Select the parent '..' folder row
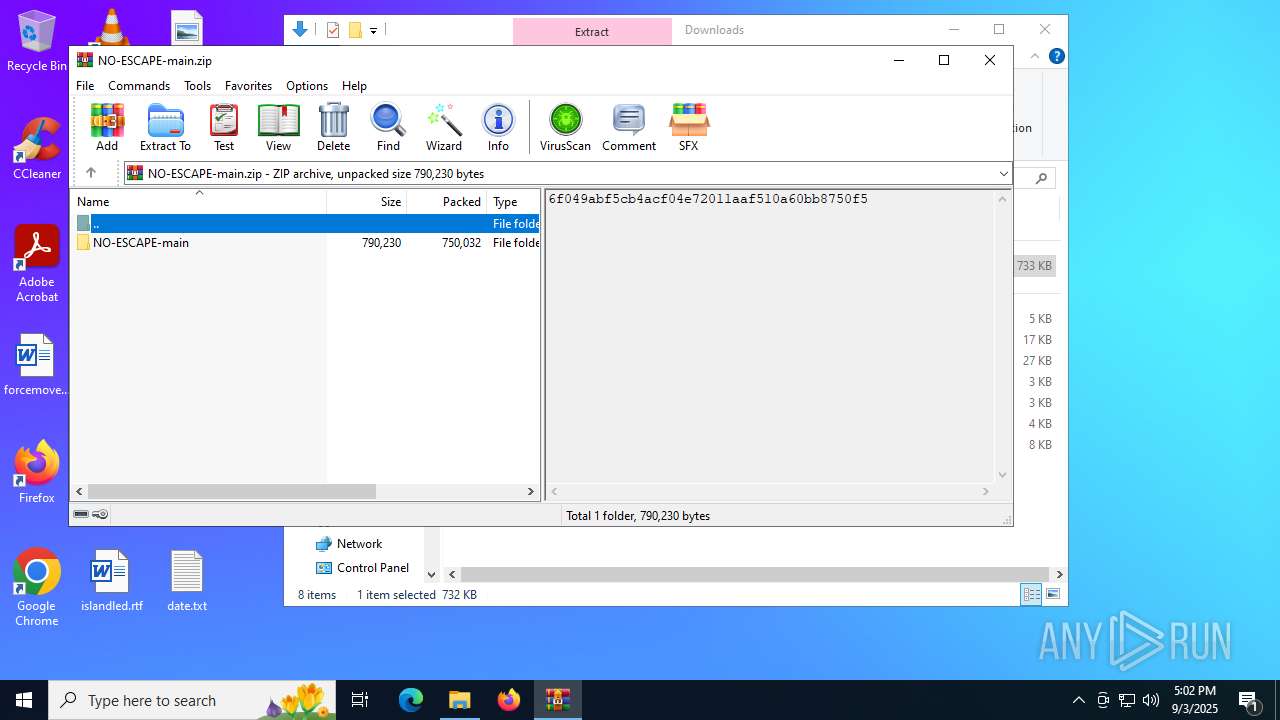 306,224
